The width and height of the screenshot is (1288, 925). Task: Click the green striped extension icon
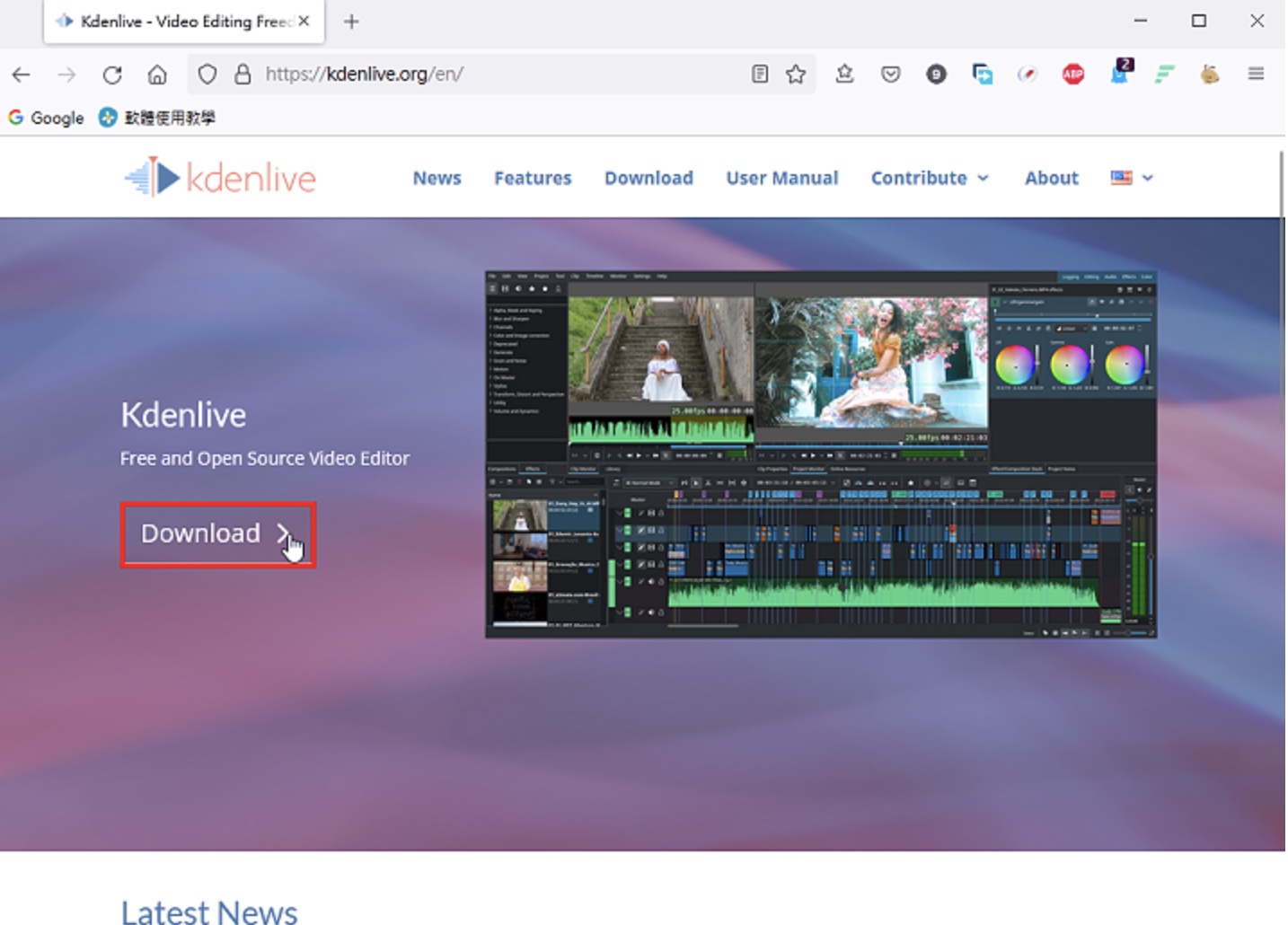click(1164, 75)
